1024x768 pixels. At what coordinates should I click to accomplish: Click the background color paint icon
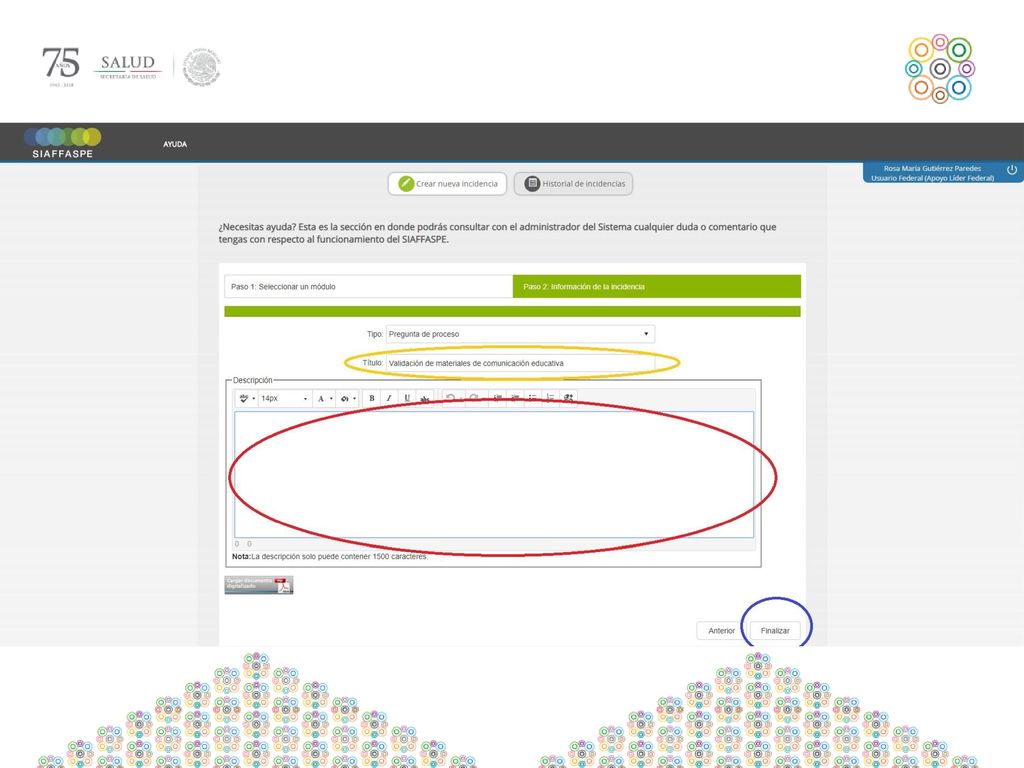pos(345,398)
